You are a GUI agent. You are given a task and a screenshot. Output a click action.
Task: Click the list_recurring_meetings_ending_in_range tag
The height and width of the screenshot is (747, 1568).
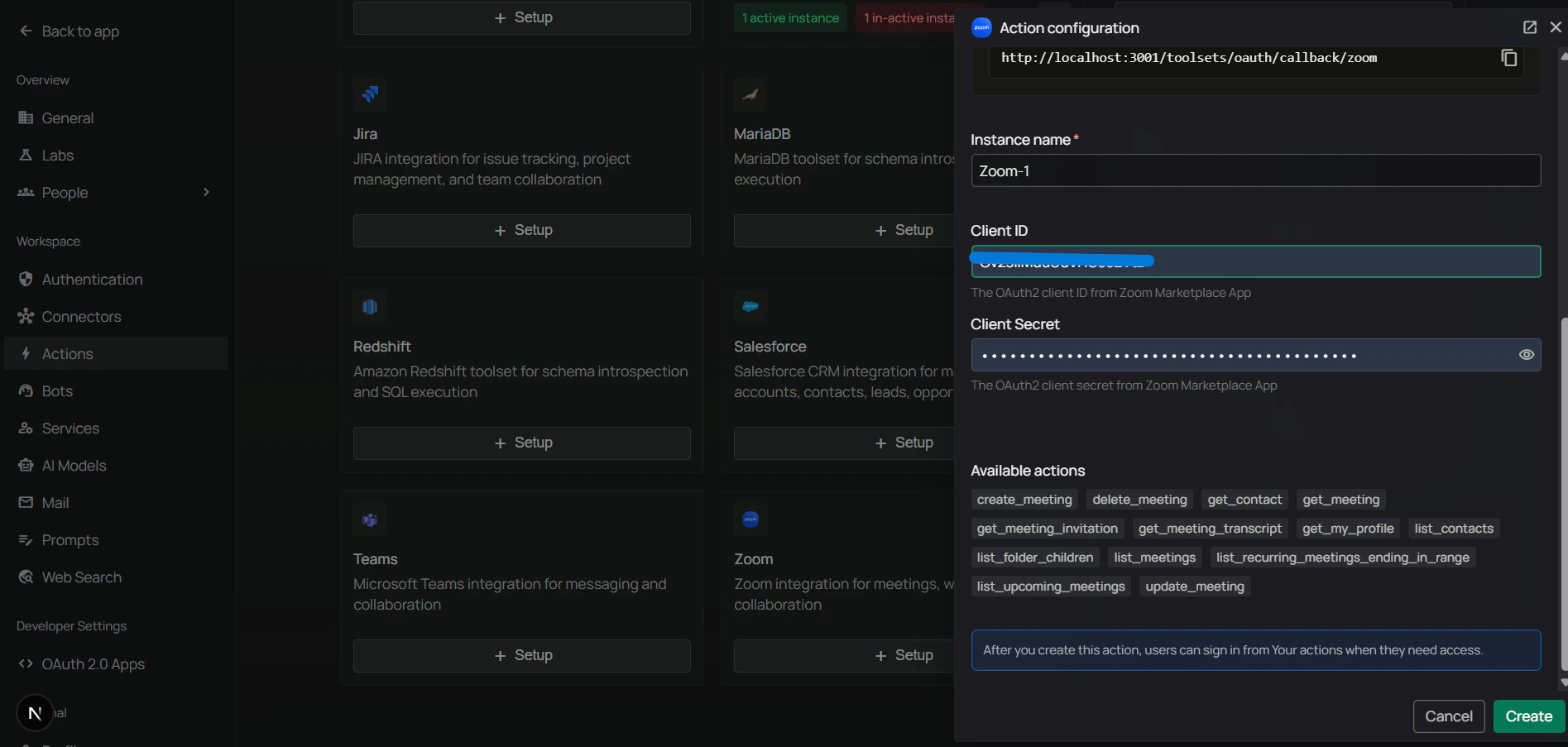pyautogui.click(x=1343, y=558)
